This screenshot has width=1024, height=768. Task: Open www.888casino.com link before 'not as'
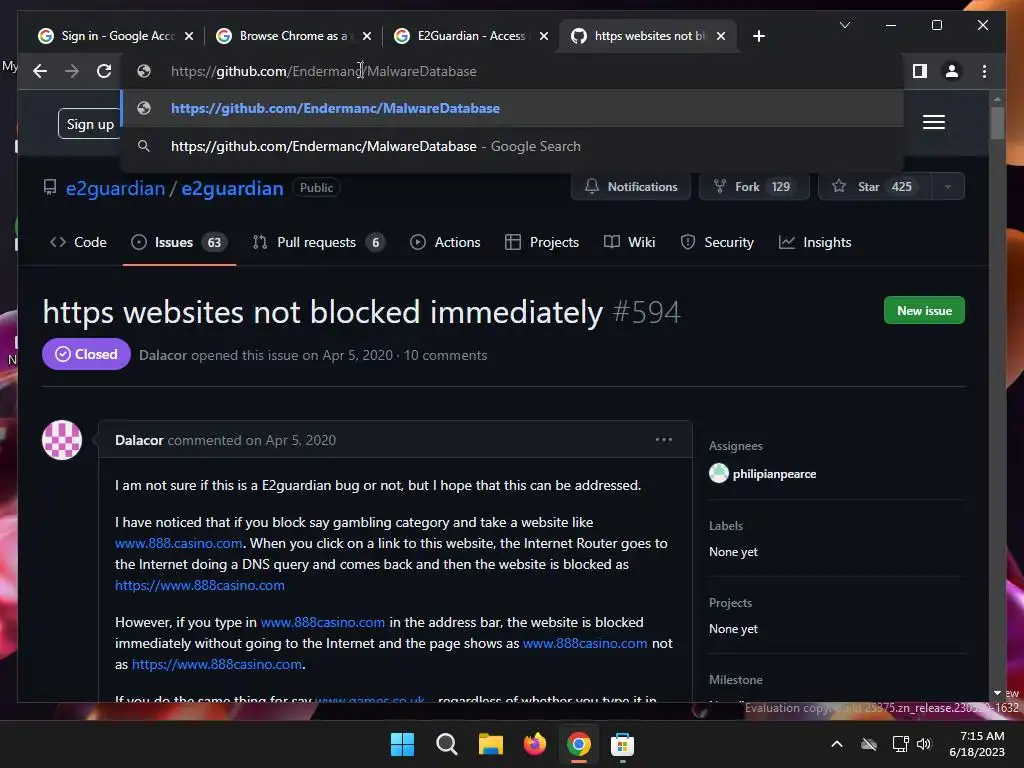click(x=585, y=643)
